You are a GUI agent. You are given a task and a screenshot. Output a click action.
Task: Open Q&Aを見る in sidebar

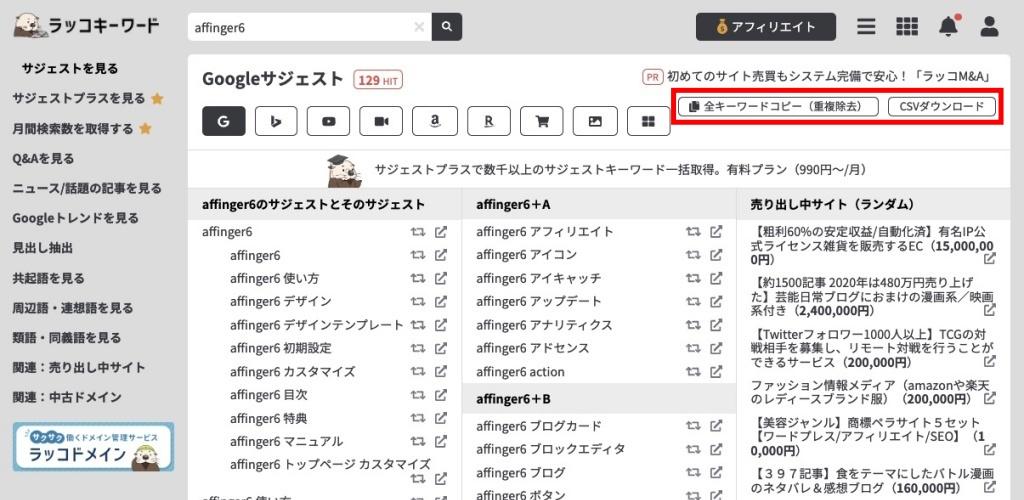tap(43, 159)
